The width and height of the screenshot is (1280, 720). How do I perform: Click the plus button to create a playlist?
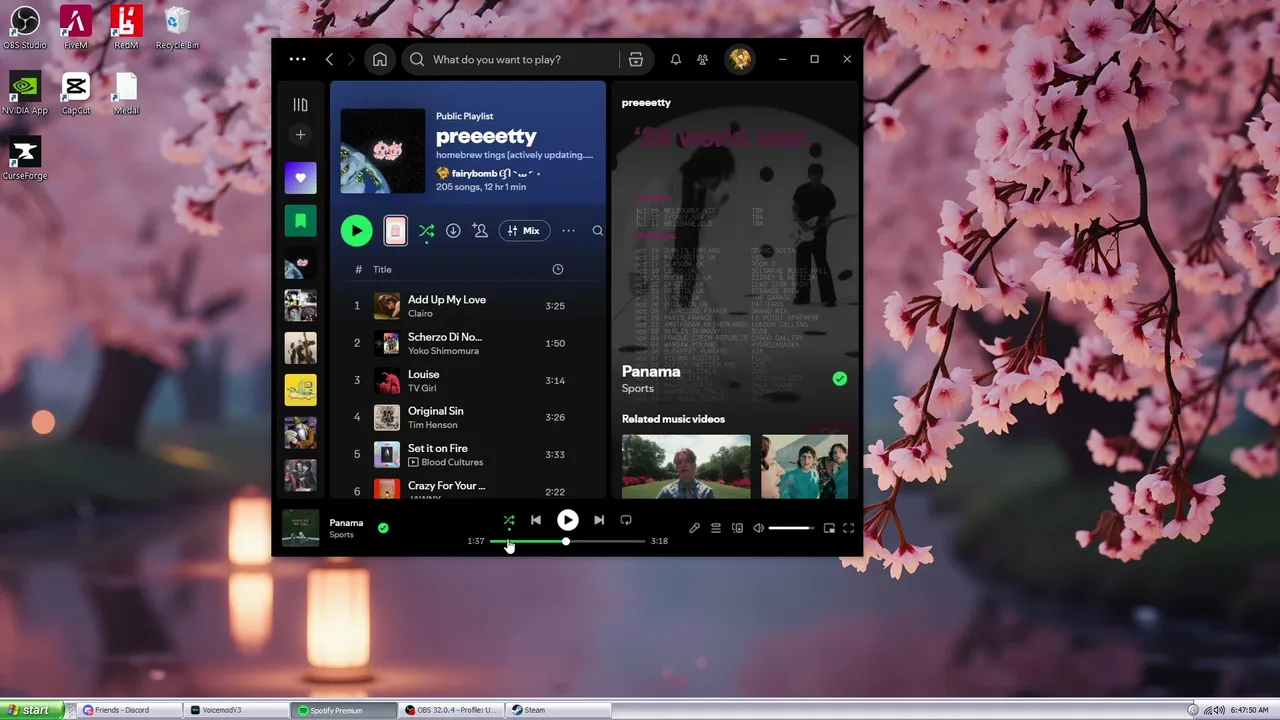coord(300,134)
